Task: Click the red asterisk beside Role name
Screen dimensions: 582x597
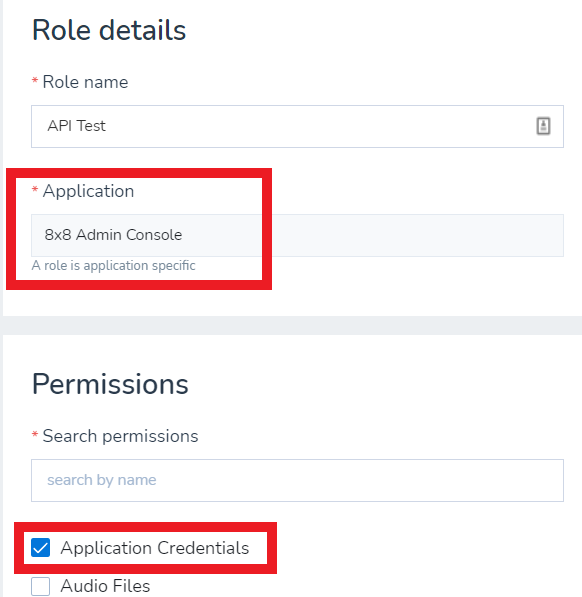Action: (x=35, y=80)
